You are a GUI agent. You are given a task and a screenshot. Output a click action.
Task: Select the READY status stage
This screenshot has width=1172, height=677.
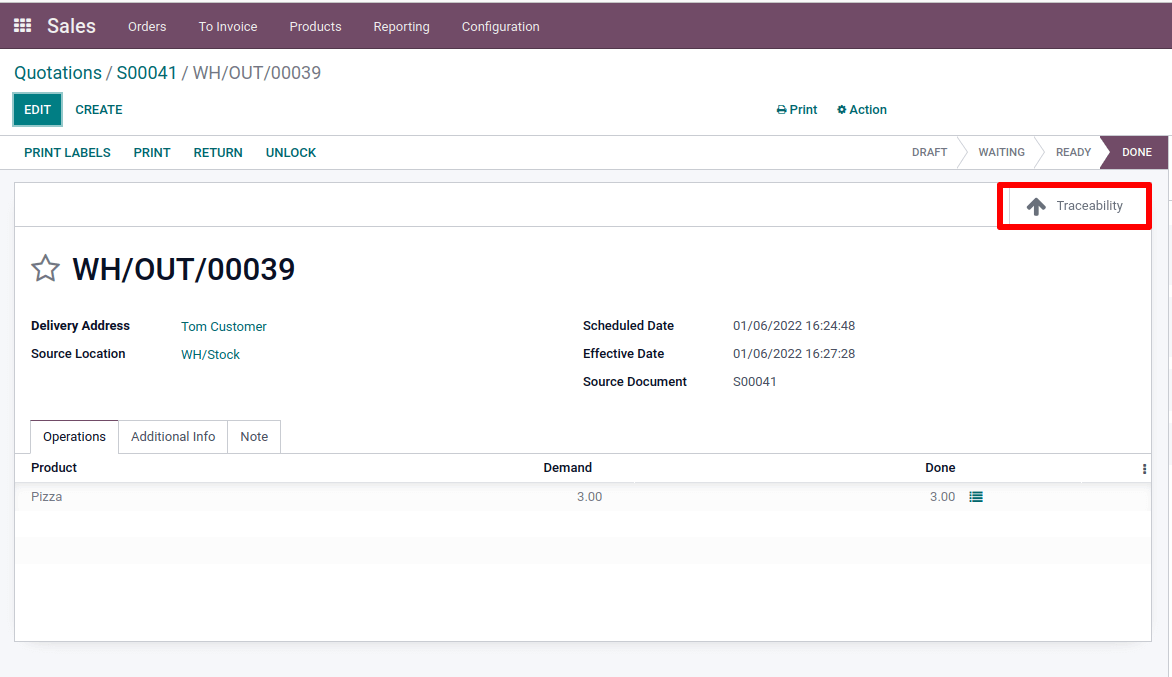[1073, 152]
